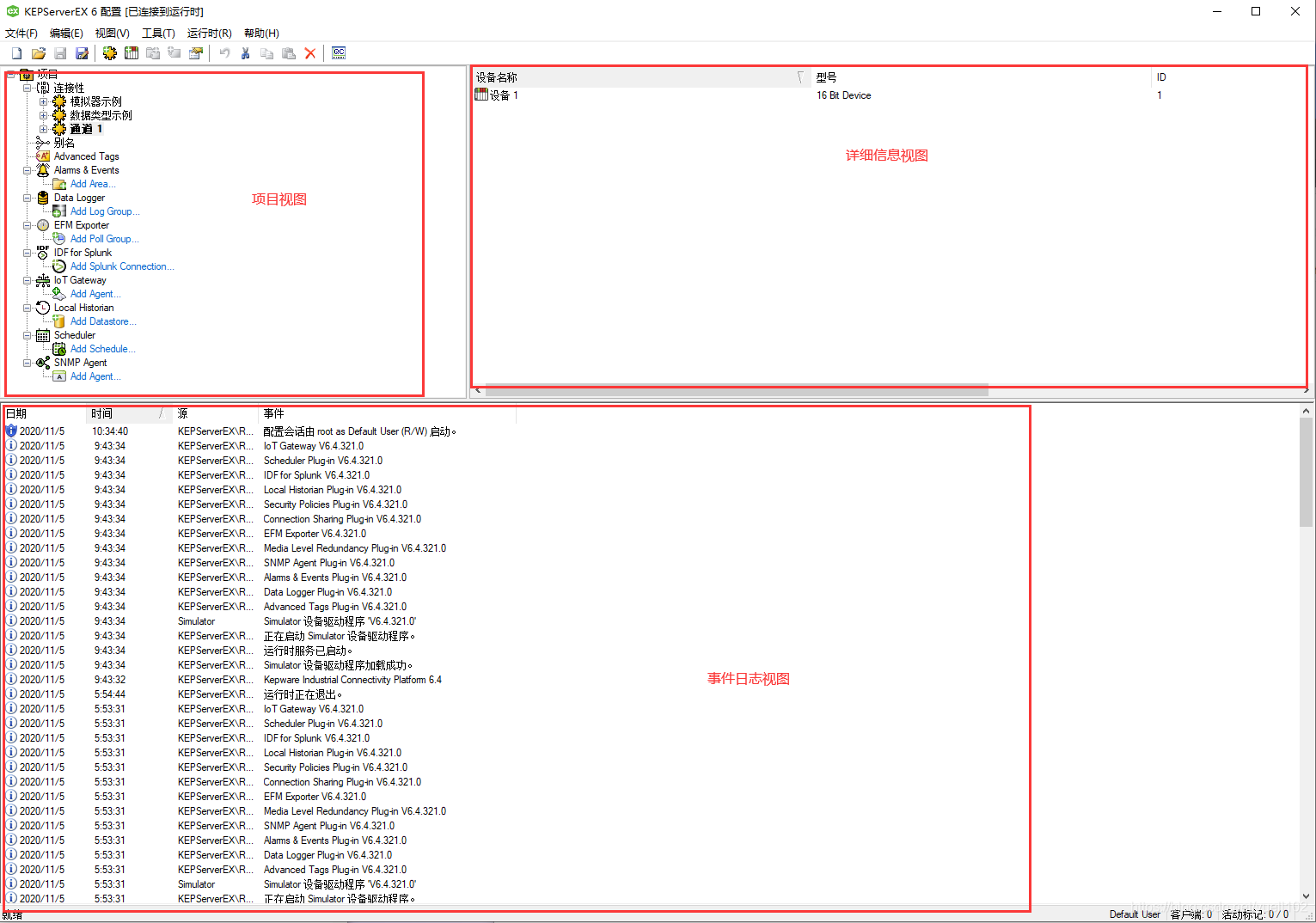The height and width of the screenshot is (923, 1316).
Task: Click the Paste clipboard toolbar icon
Action: tap(289, 53)
